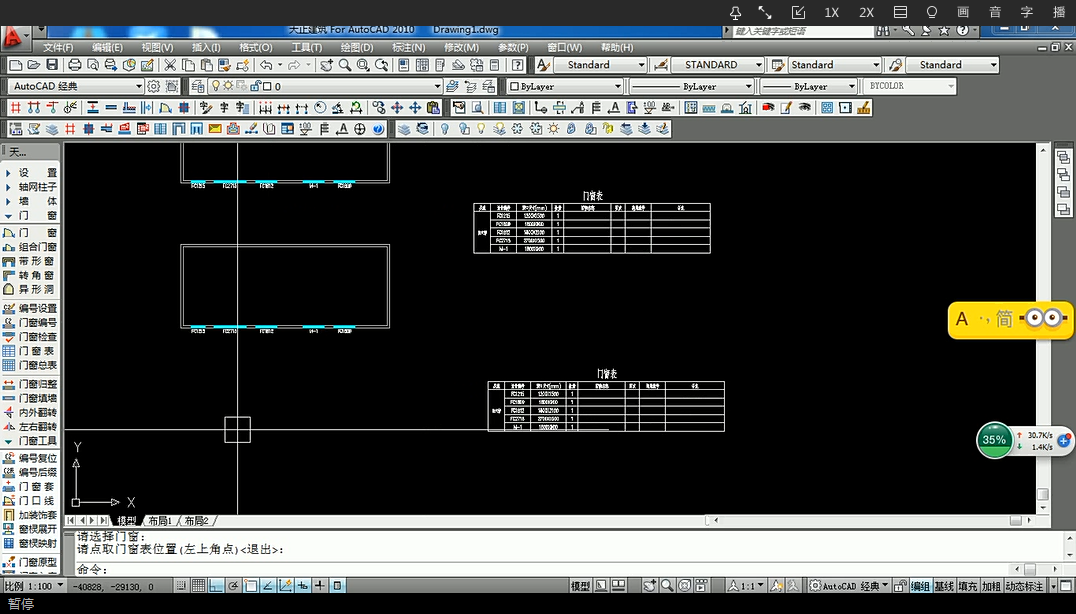Screen dimensions: 1076x614
Task: Click the Save icon in the toolbar
Action: tap(51, 65)
